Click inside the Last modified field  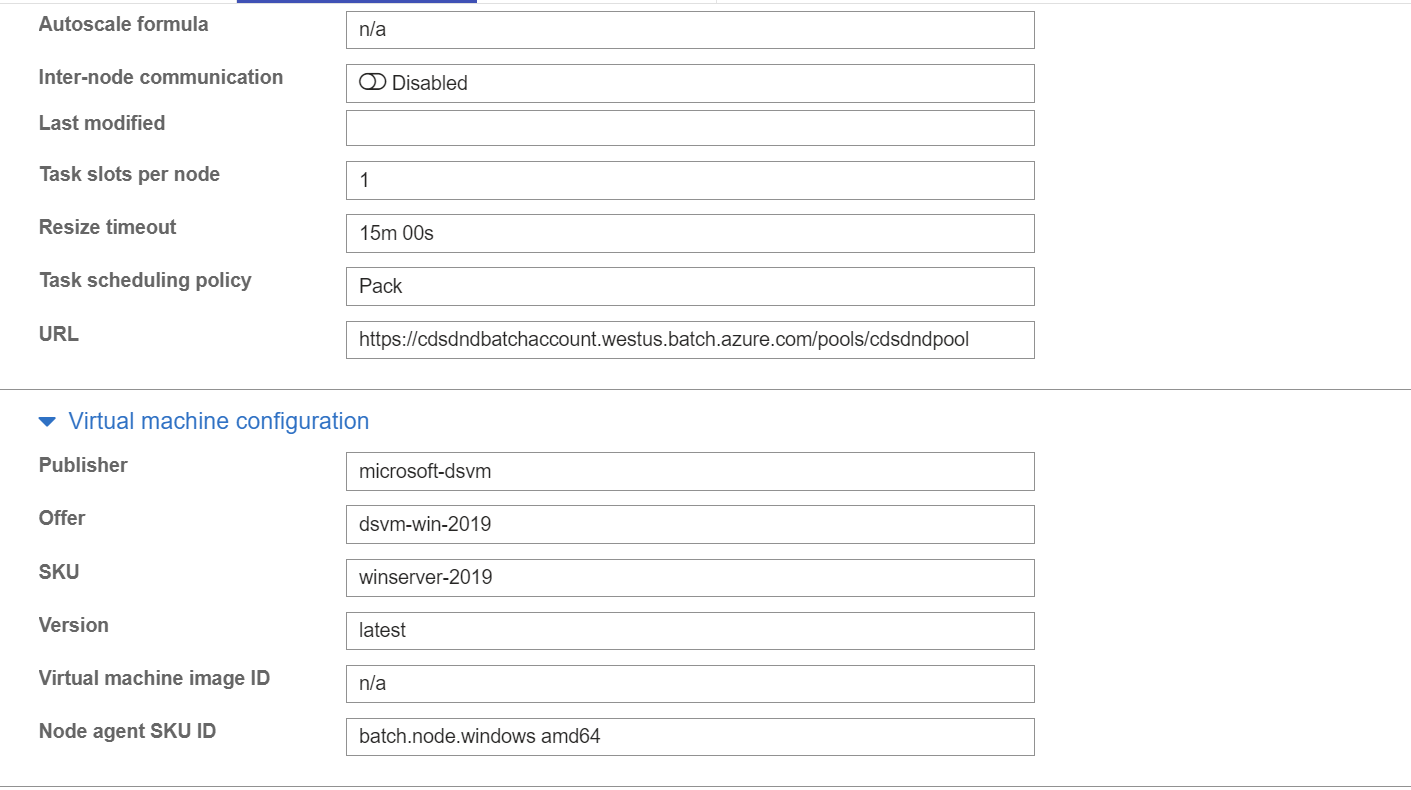(690, 127)
